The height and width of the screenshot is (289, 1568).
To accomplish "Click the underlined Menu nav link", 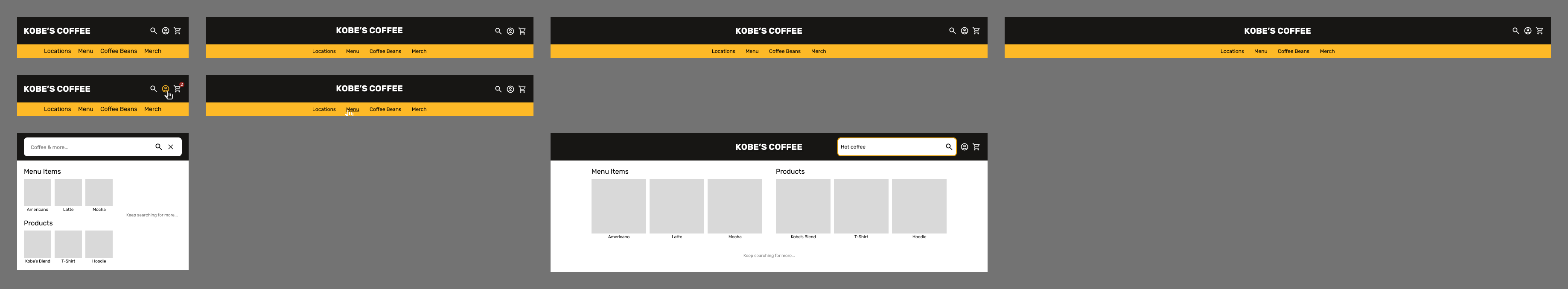I will (353, 110).
